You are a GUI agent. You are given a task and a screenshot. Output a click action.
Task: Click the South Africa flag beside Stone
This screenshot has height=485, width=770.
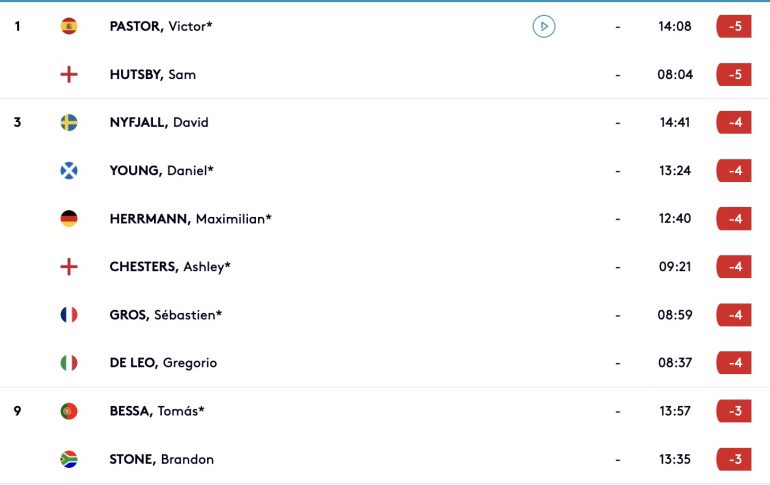click(69, 459)
